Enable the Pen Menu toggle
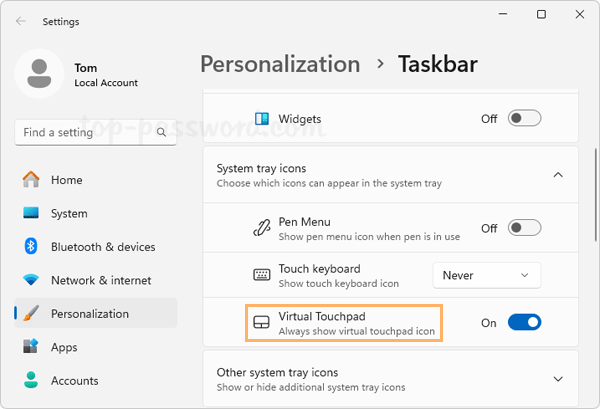Image resolution: width=600 pixels, height=409 pixels. (524, 228)
